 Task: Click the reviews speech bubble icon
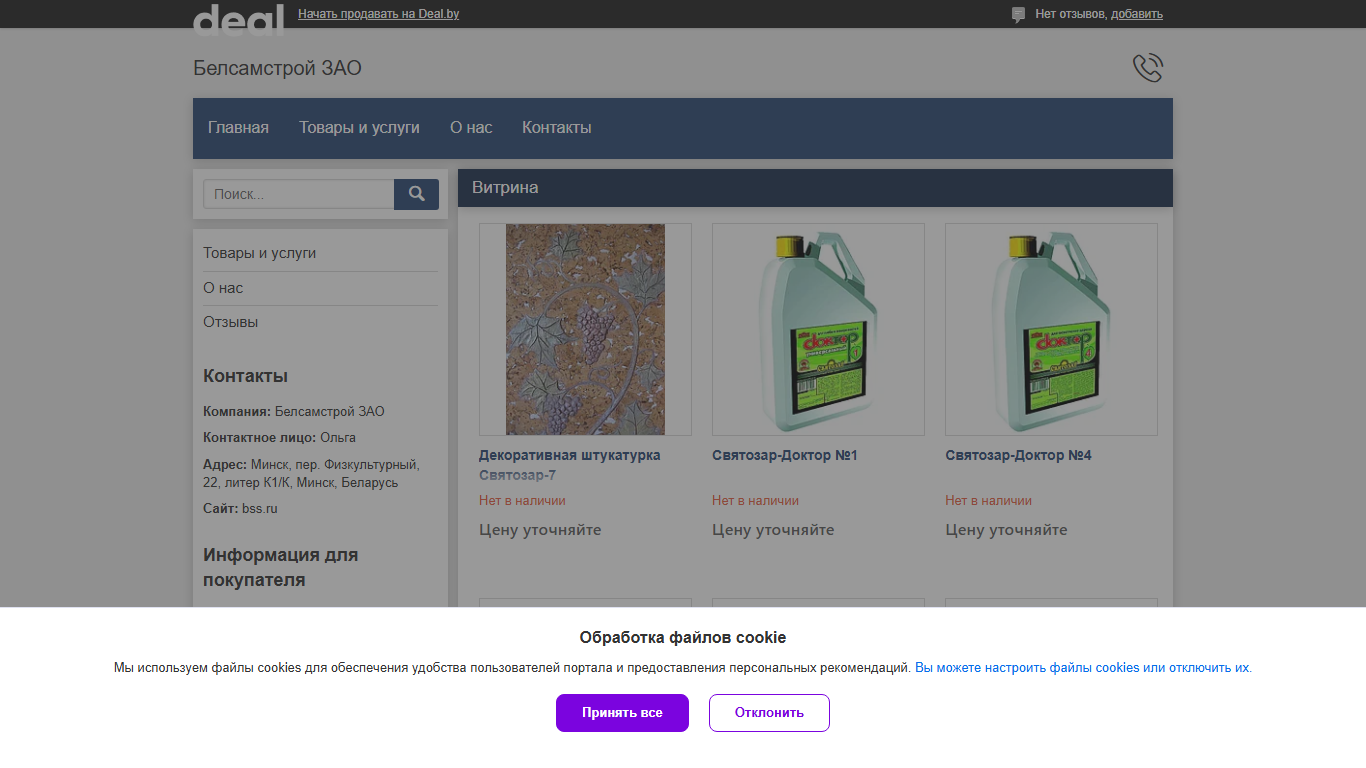pos(1018,15)
